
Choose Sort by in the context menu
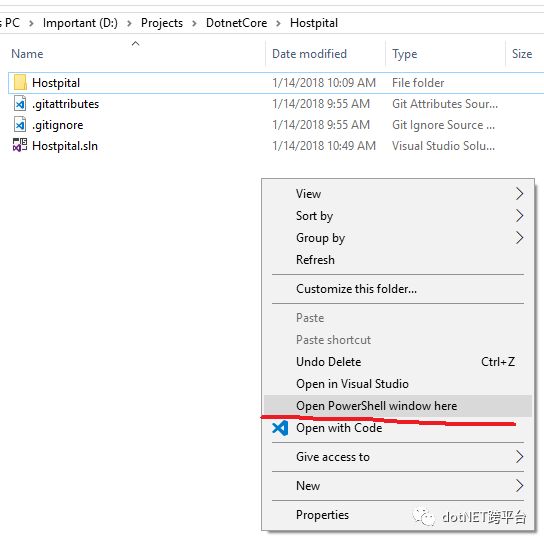coord(398,215)
